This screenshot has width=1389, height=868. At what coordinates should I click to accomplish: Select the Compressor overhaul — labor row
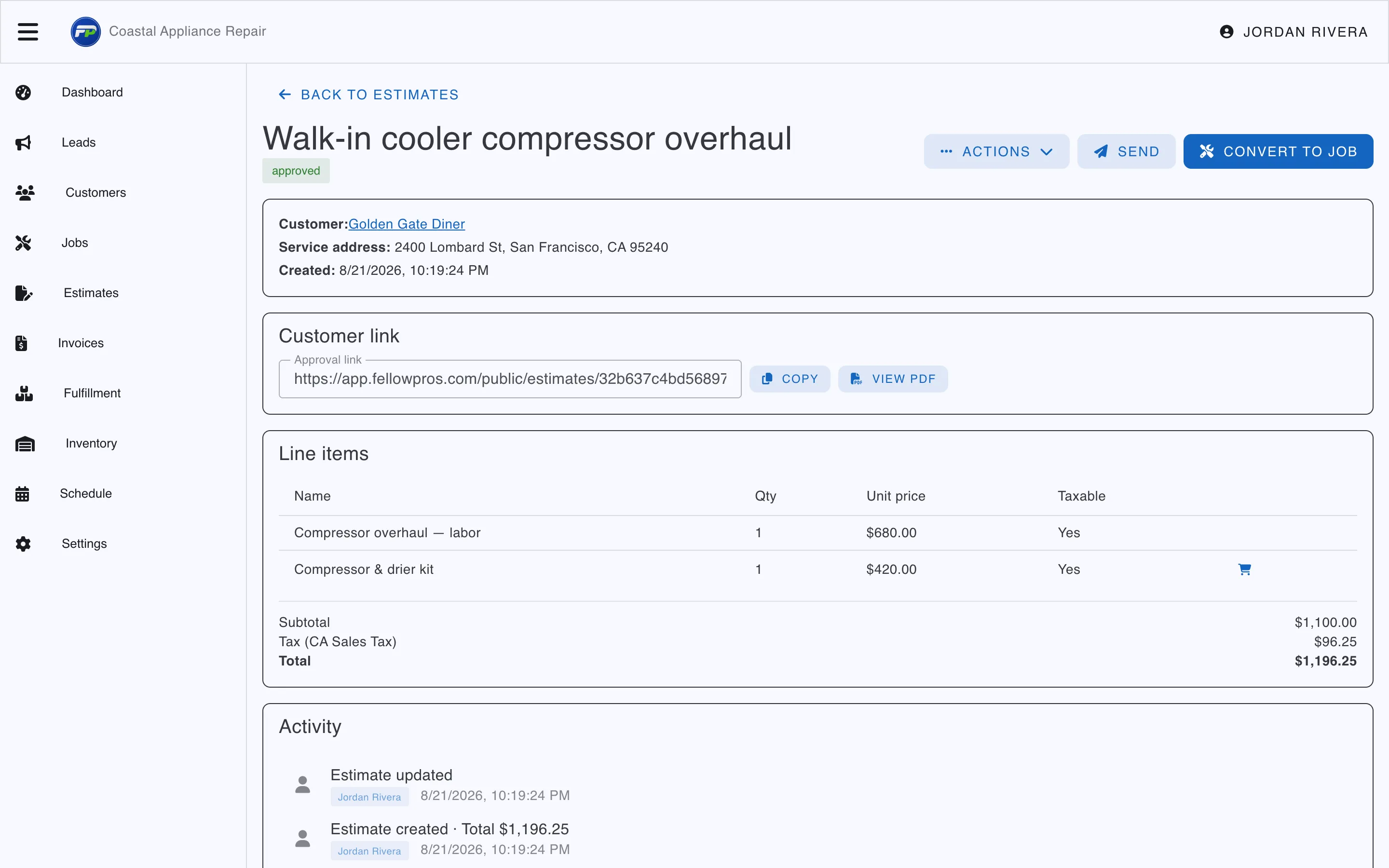click(817, 533)
